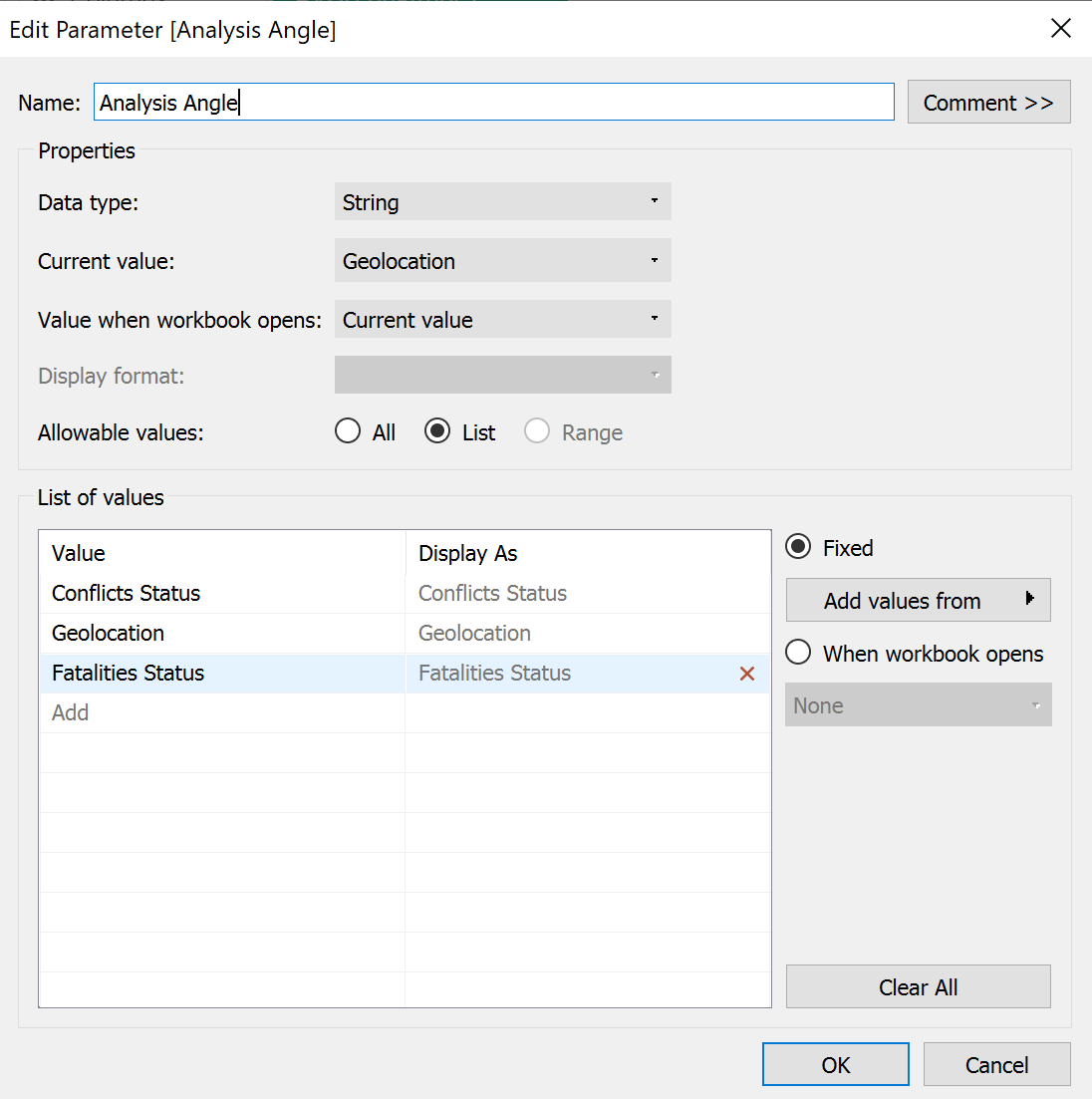Expand the Current value dropdown
This screenshot has width=1092, height=1099.
pos(502,261)
